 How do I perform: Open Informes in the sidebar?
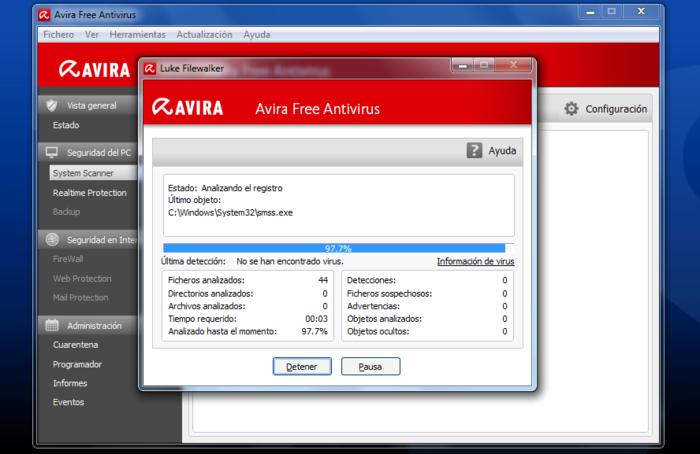click(70, 383)
